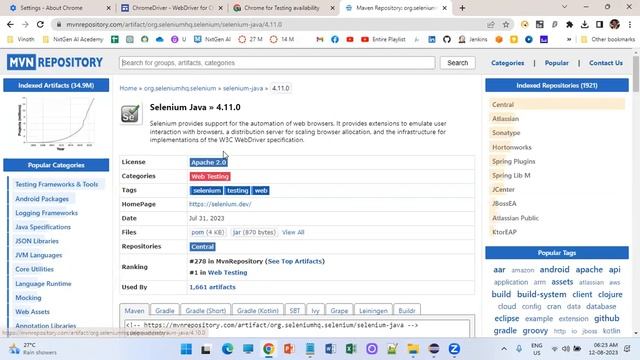Open the tab search dropdown arrow
640x360 pixels.
[x=564, y=7]
